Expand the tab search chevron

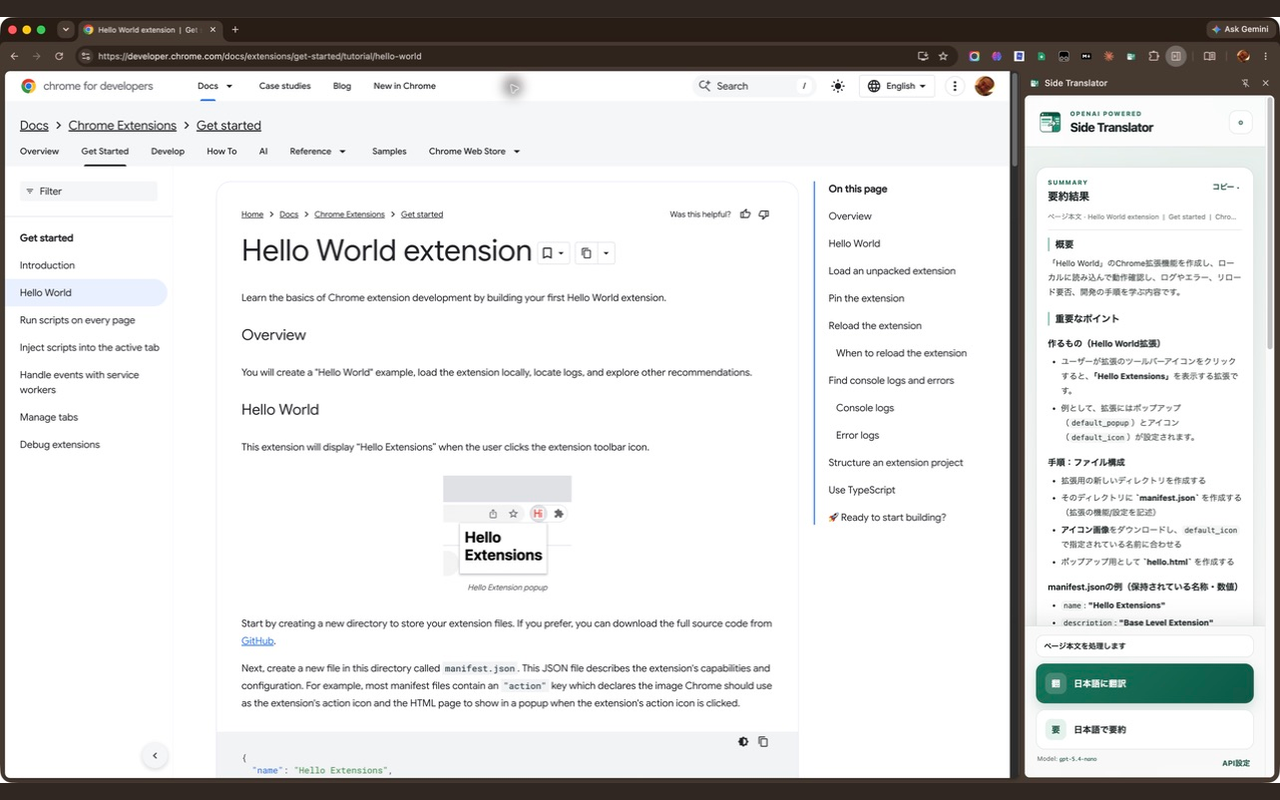(x=66, y=30)
